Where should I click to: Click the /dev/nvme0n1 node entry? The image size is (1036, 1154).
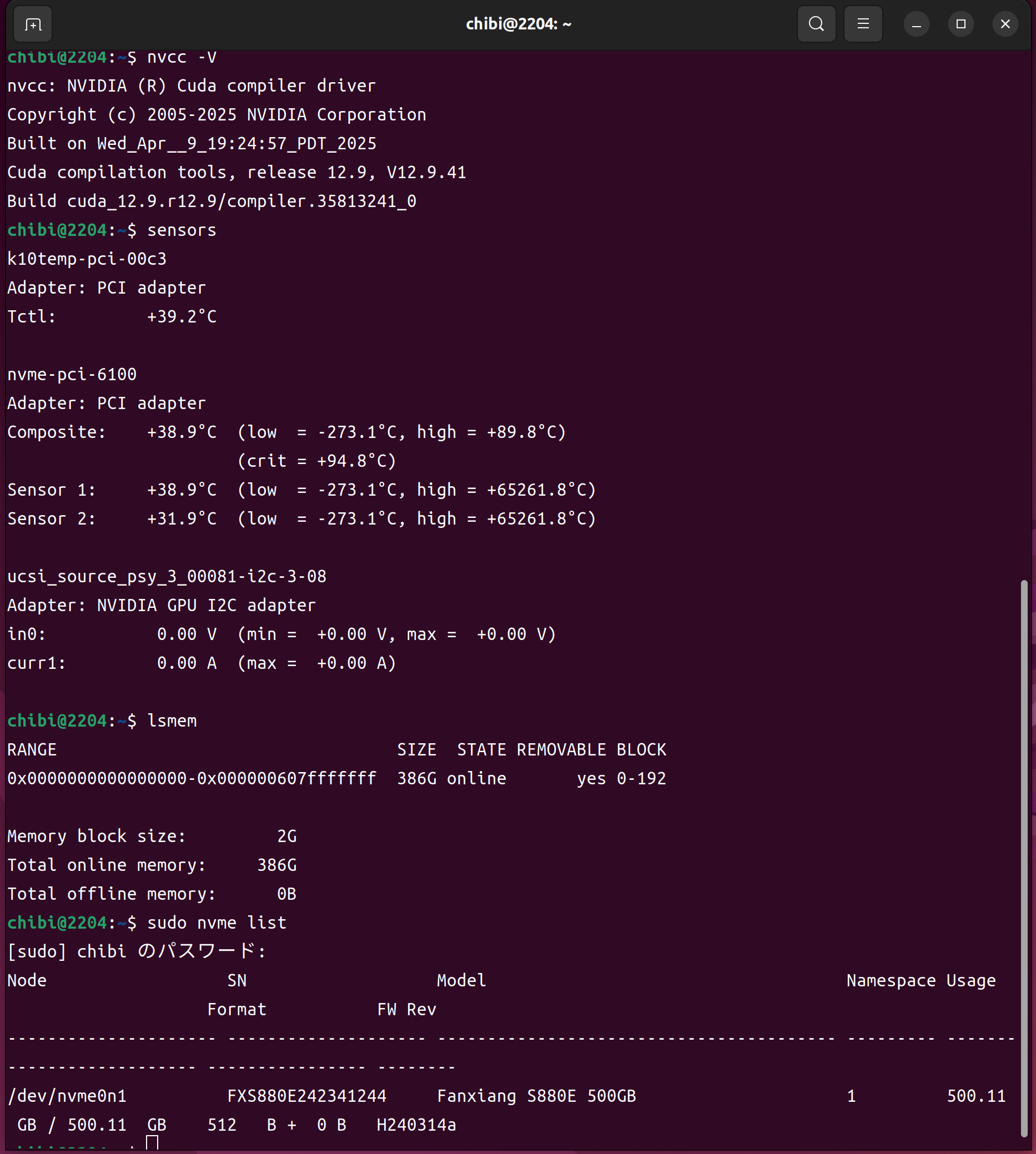coord(67,1096)
